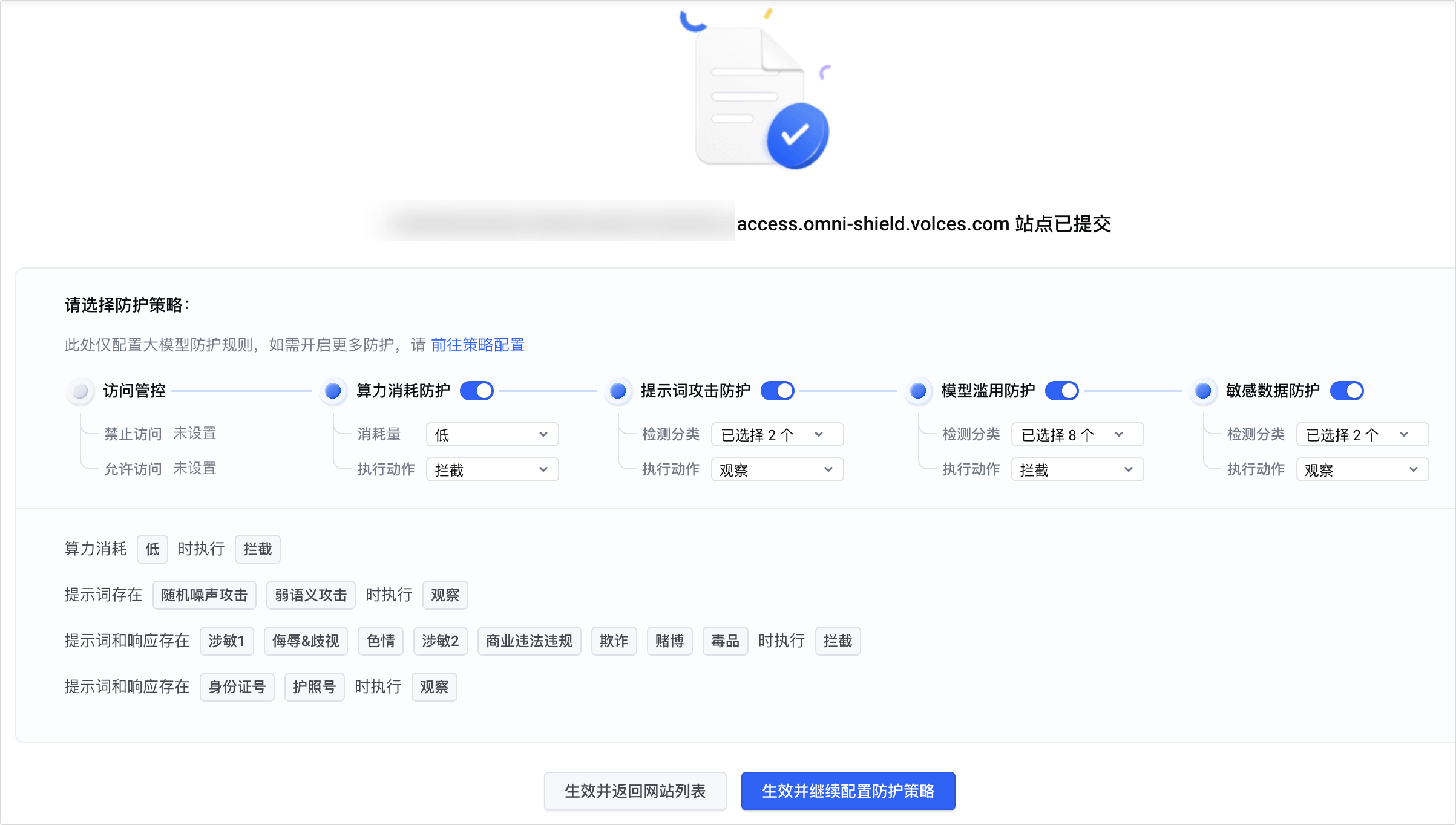1456x825 pixels.
Task: Open 算力消耗防护 执行动作 dropdown
Action: (492, 470)
